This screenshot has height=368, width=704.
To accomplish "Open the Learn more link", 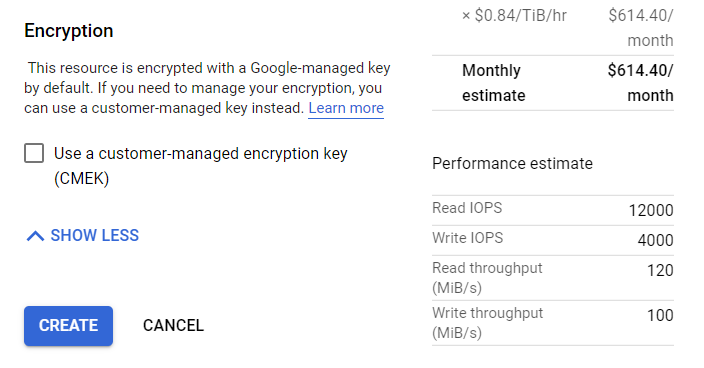I will tap(346, 108).
